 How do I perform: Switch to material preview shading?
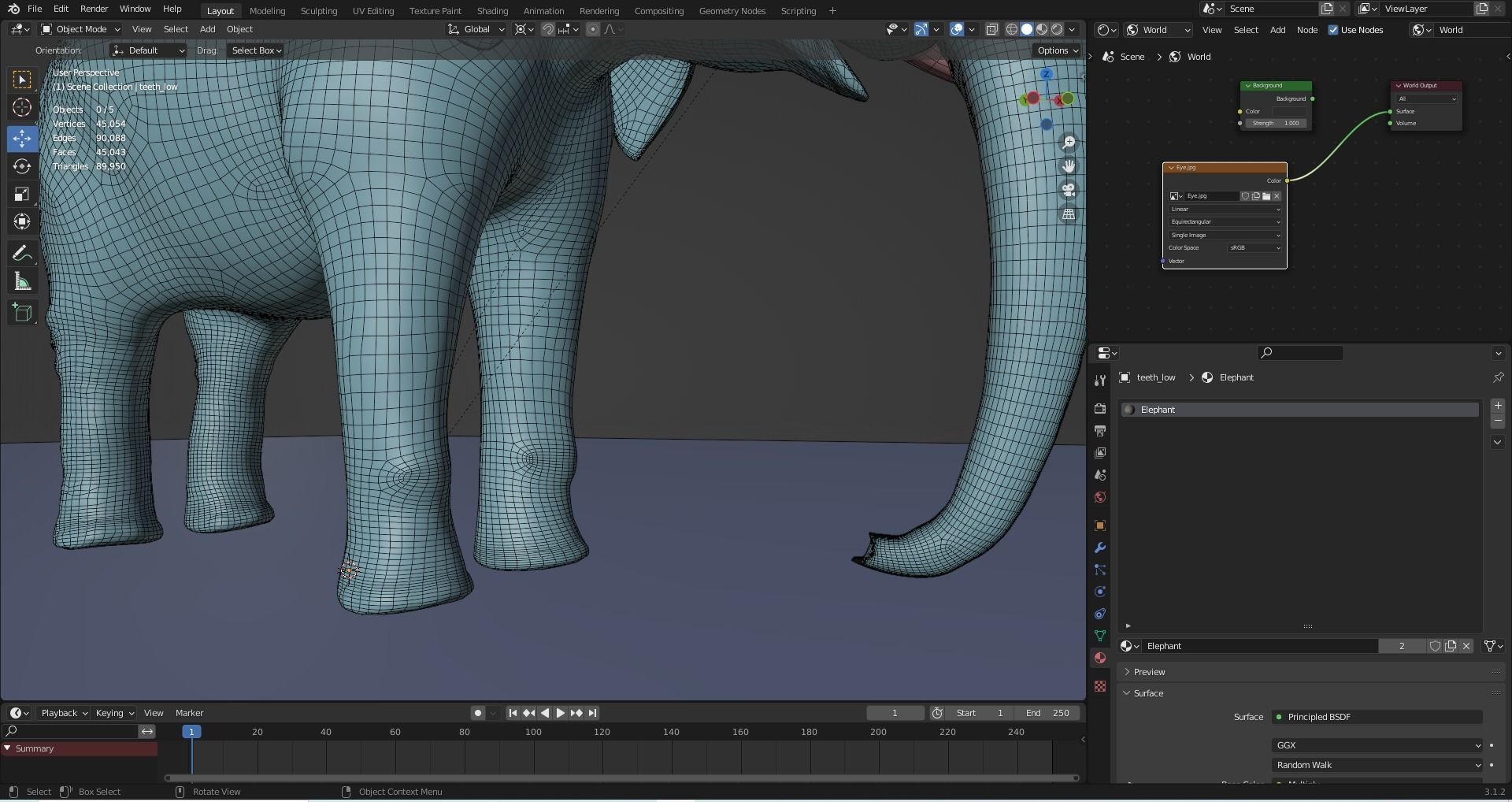[x=1042, y=29]
